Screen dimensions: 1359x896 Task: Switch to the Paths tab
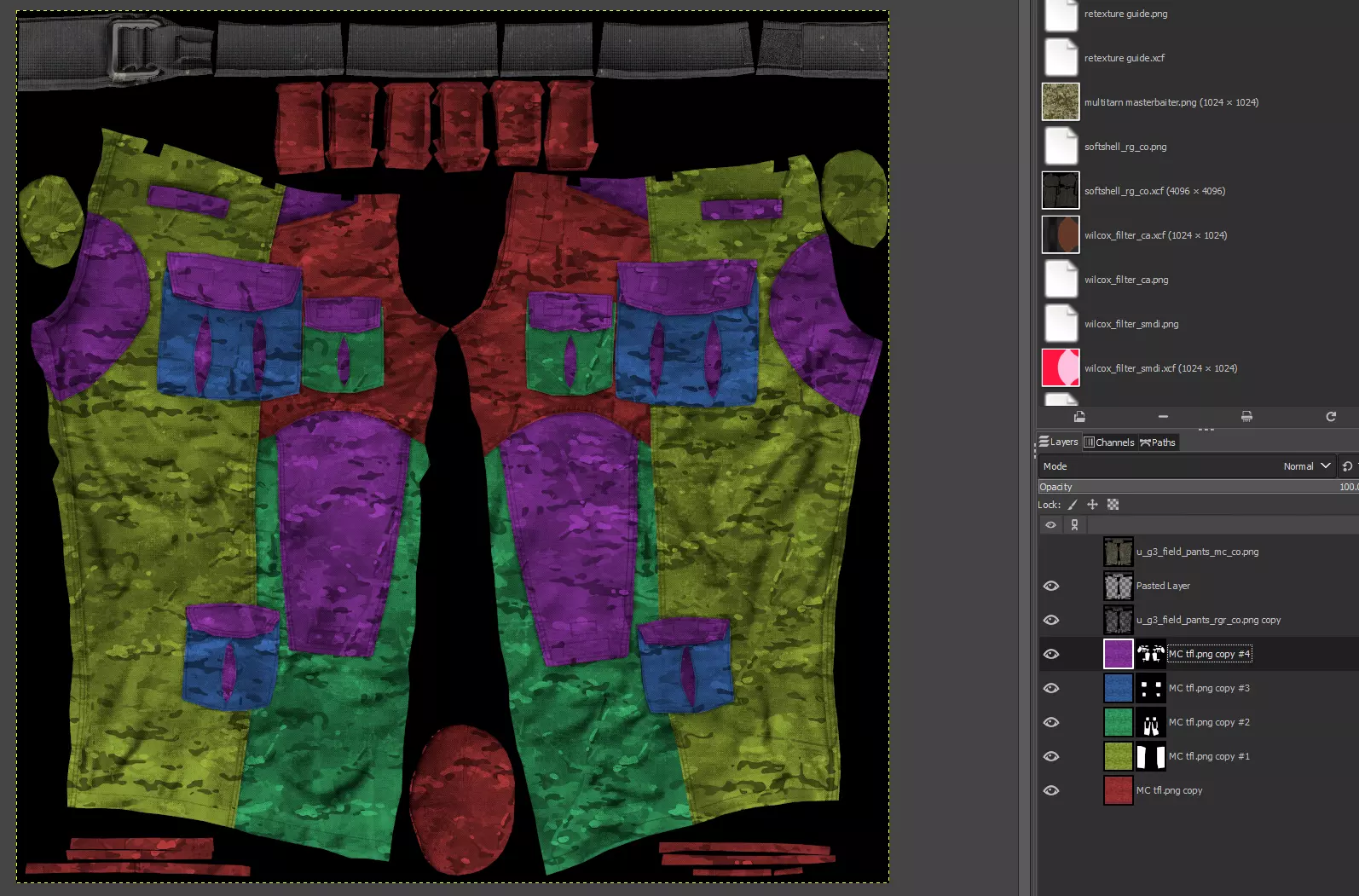(1158, 442)
